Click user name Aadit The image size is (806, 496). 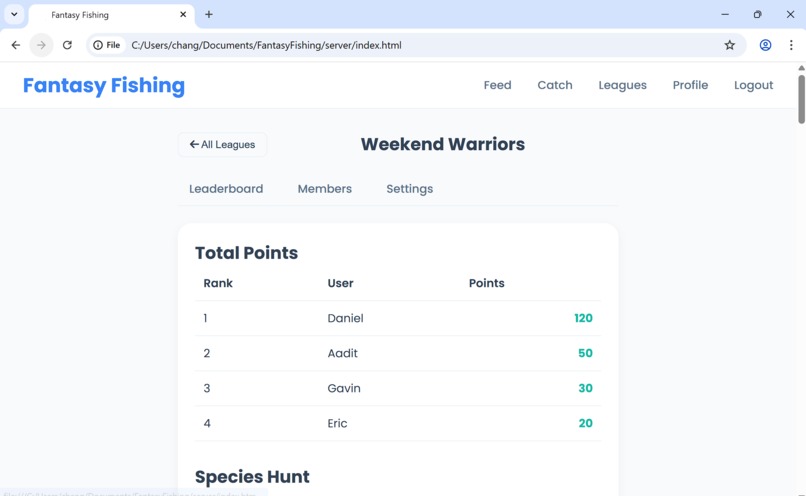tap(342, 353)
